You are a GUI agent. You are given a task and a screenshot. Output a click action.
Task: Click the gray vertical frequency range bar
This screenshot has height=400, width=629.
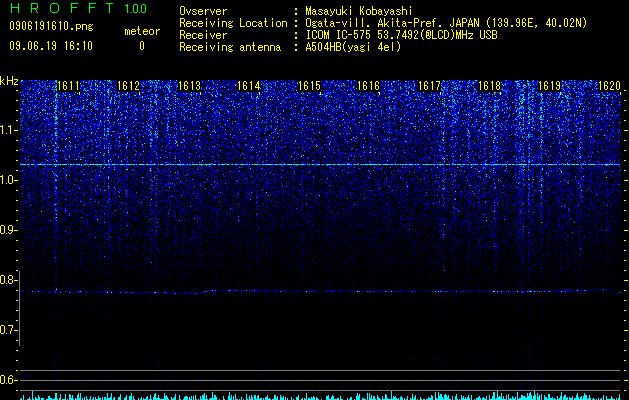click(20, 308)
